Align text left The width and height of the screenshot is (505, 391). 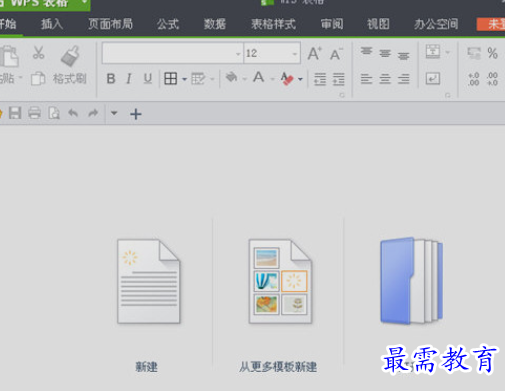(x=366, y=79)
